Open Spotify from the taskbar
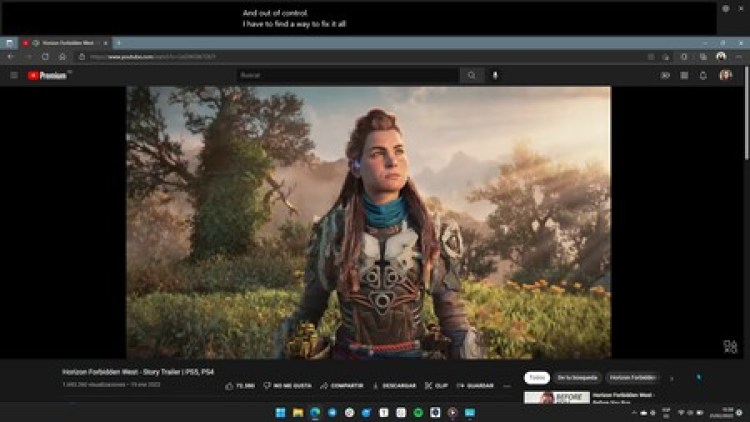This screenshot has width=750, height=422. [418, 412]
